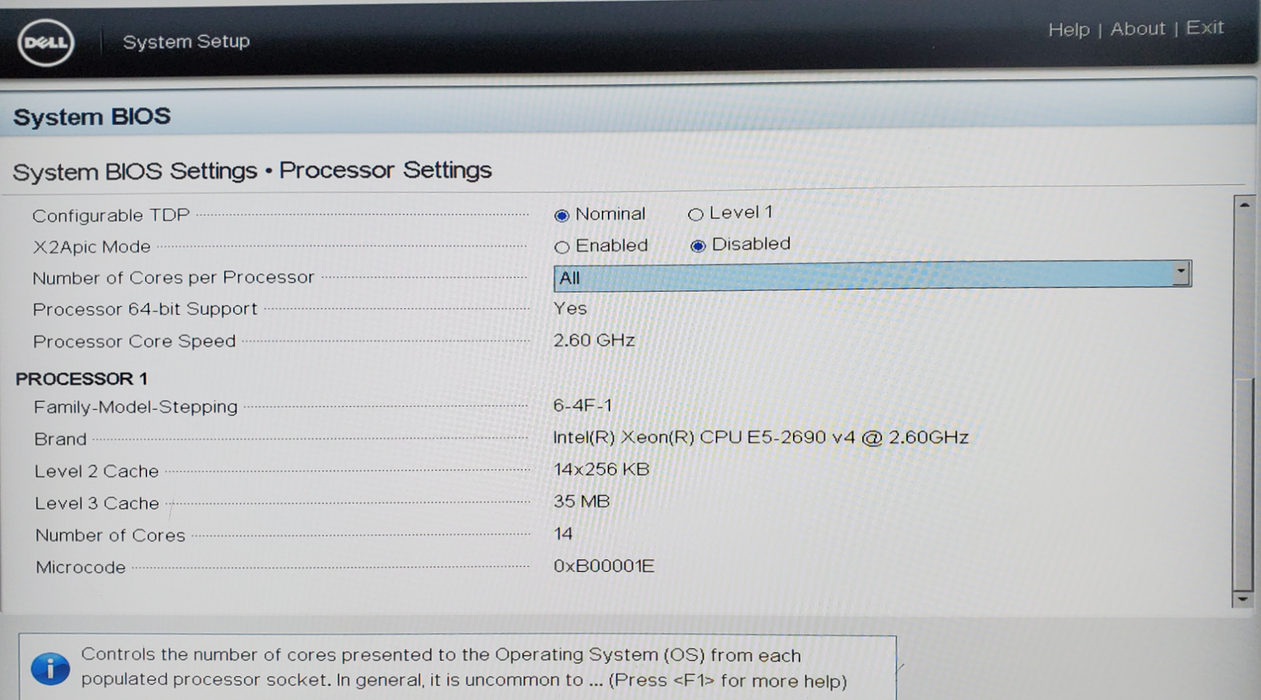Click the scrollbar up arrow
The width and height of the screenshot is (1261, 700).
(1244, 204)
